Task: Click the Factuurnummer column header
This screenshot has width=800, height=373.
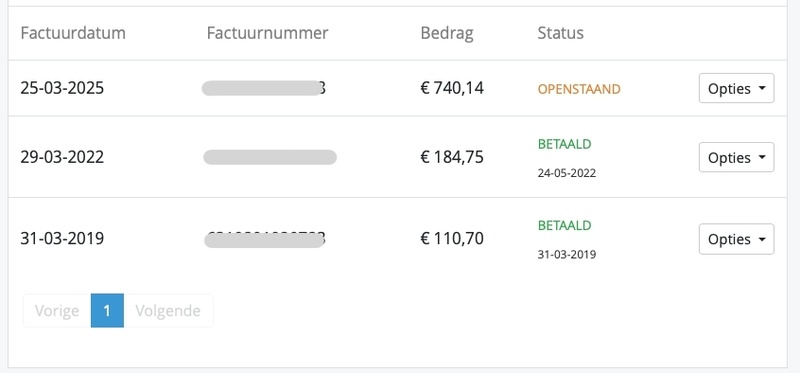Action: coord(267,33)
